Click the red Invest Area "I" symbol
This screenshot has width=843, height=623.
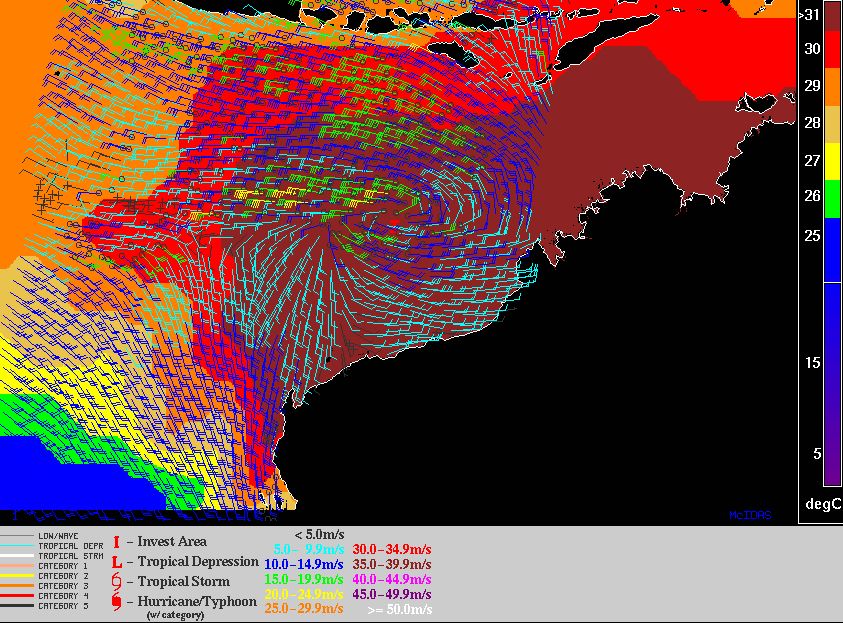(x=116, y=541)
